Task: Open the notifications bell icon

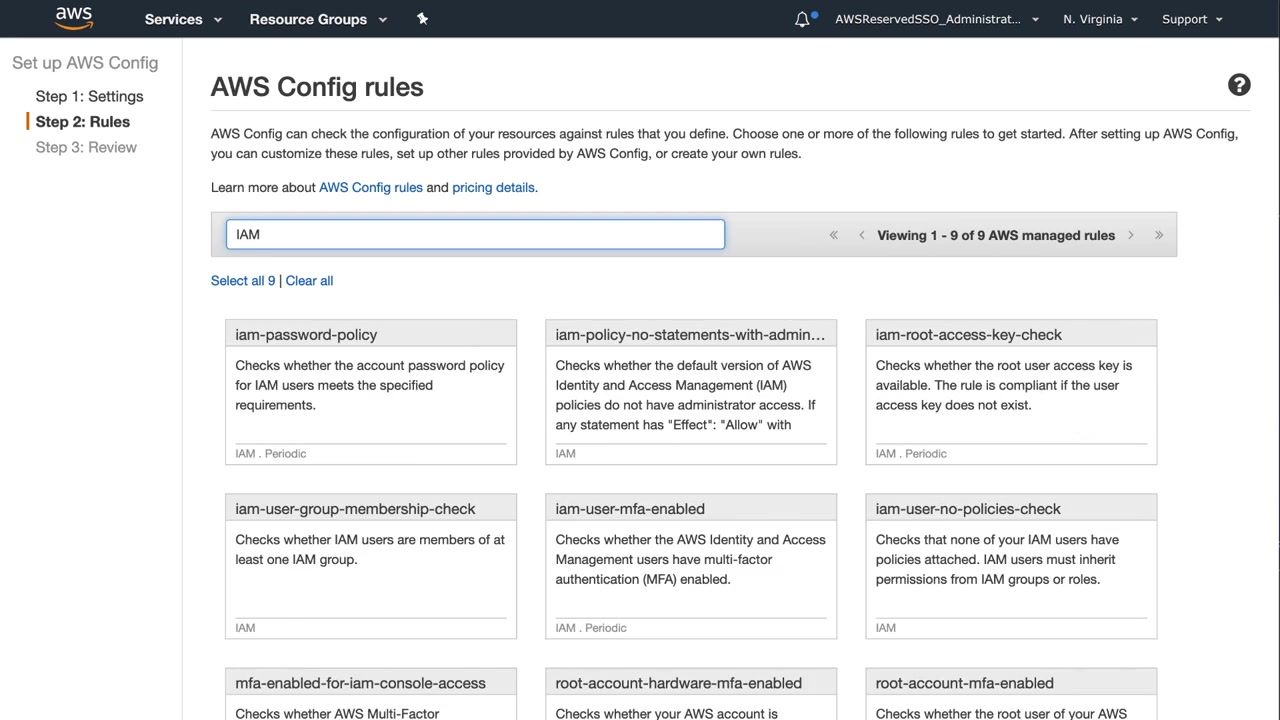Action: [x=802, y=19]
